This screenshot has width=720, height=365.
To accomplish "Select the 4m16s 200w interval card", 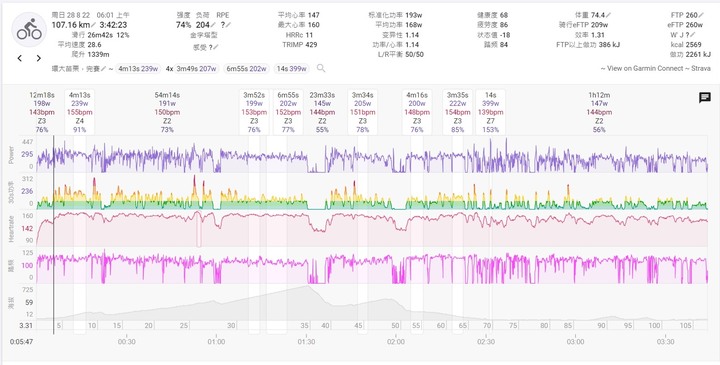I will tap(417, 112).
